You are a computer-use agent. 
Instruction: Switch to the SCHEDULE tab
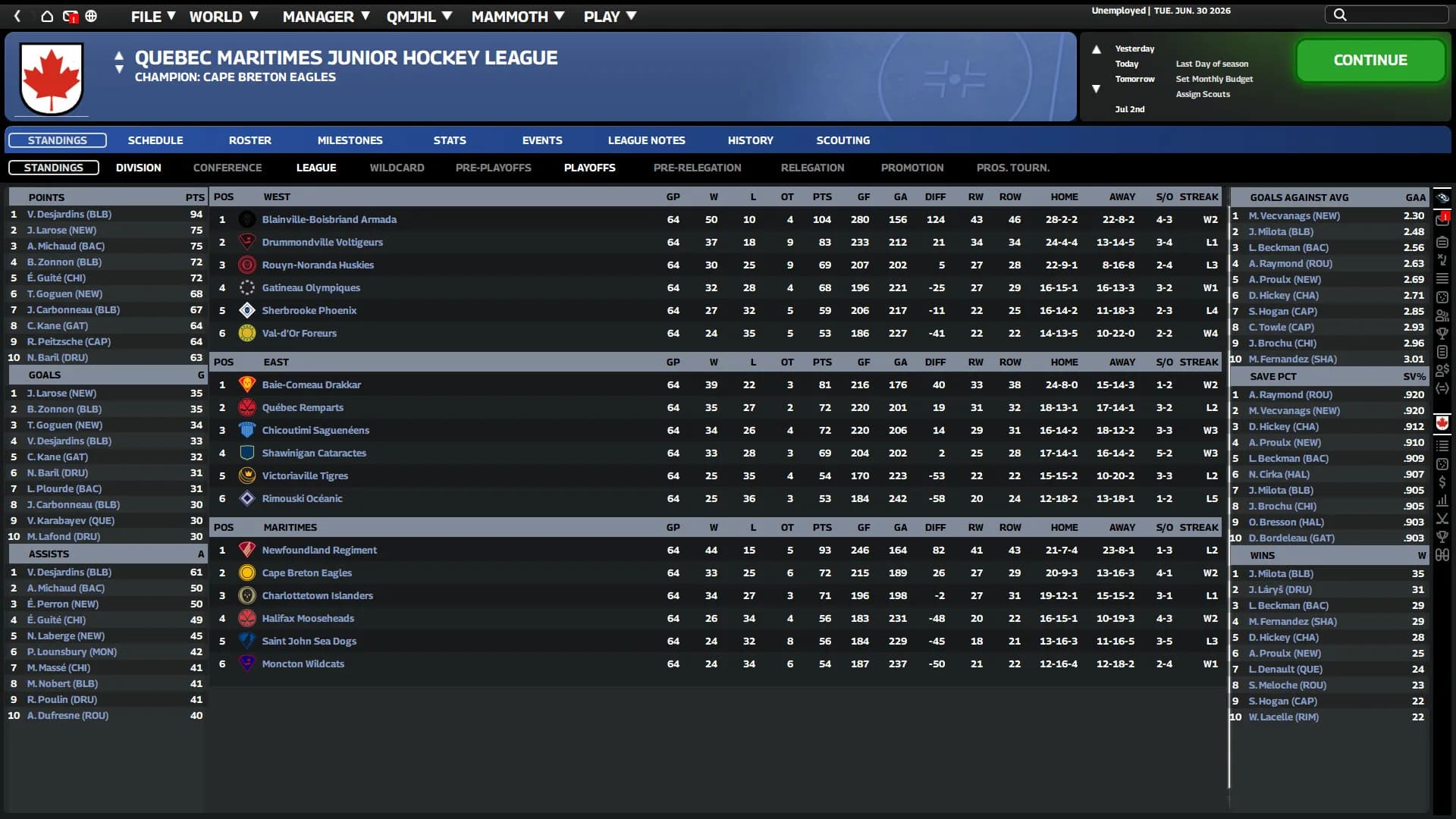(155, 140)
